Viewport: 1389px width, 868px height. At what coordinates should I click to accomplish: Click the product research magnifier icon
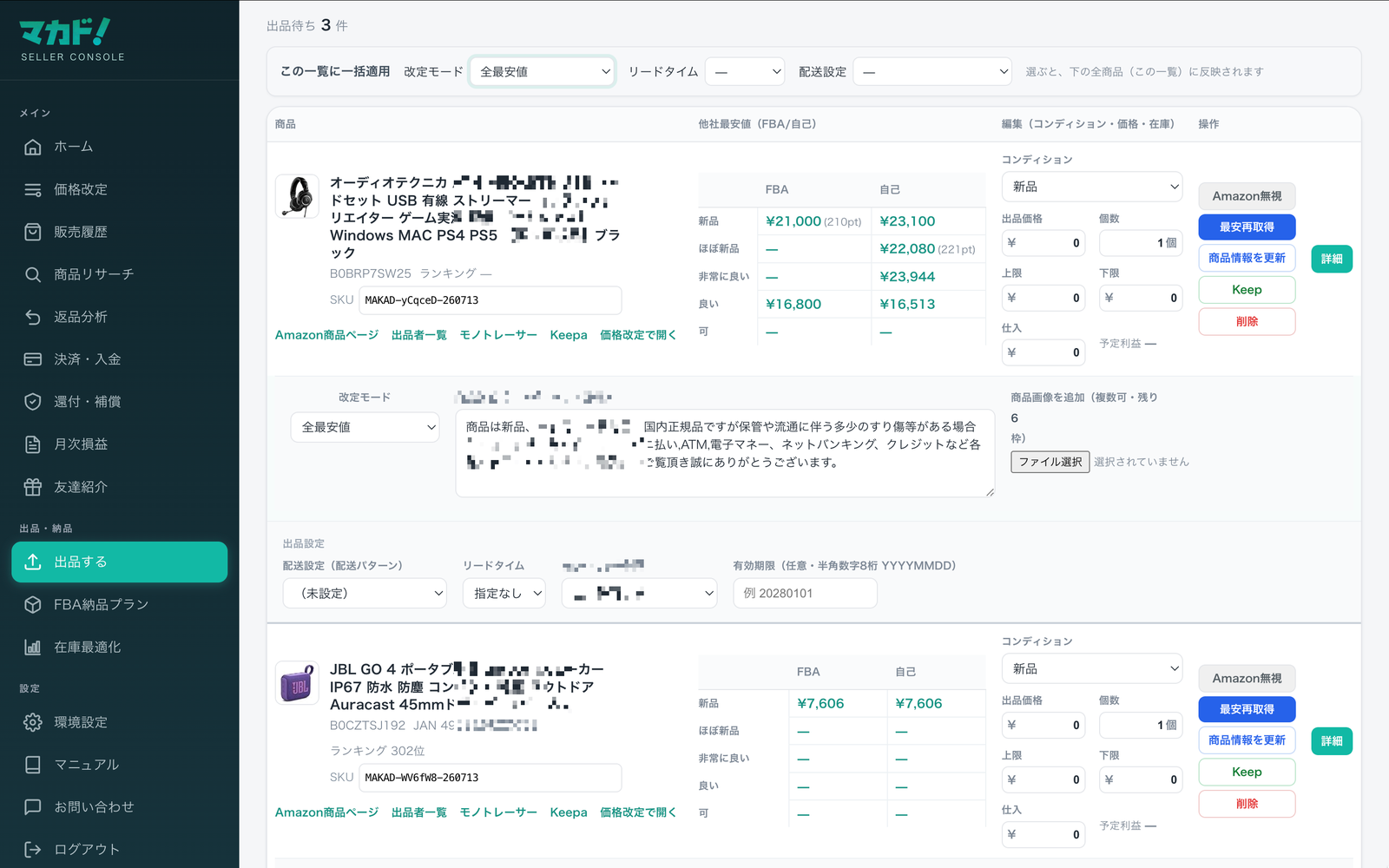(x=33, y=274)
